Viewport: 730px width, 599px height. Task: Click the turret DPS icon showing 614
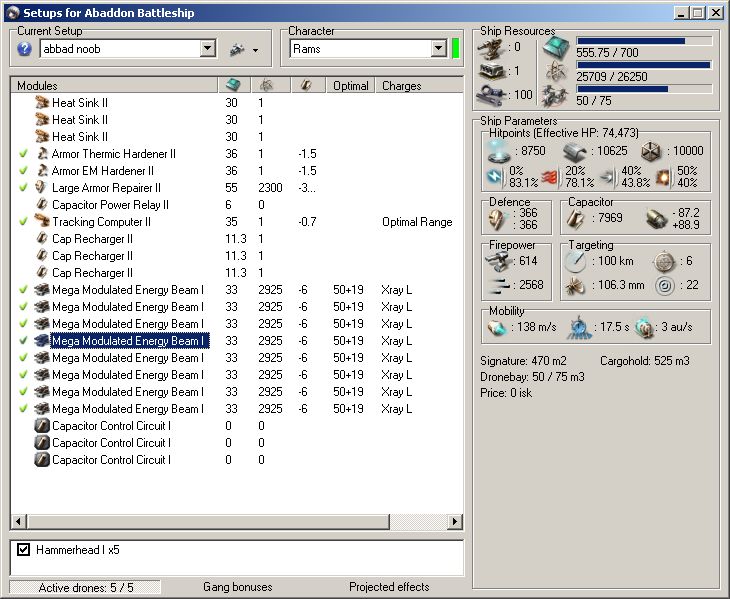(498, 262)
